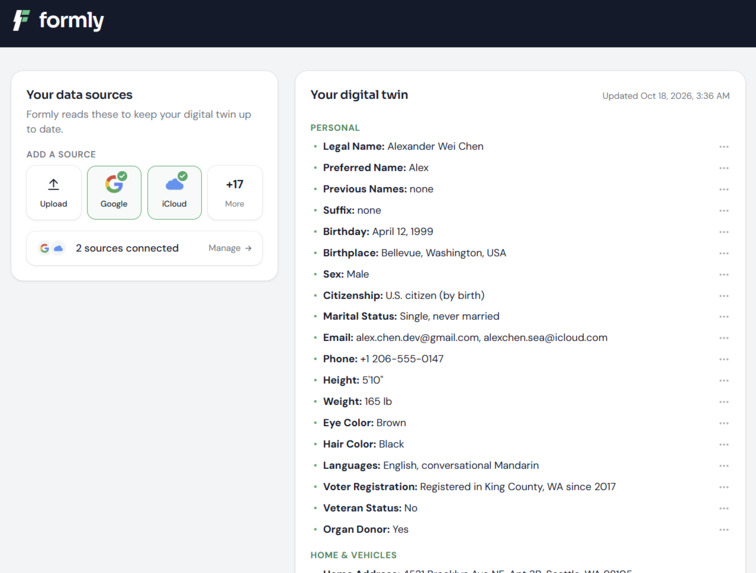Click the Your digital twin heading

pos(359,95)
